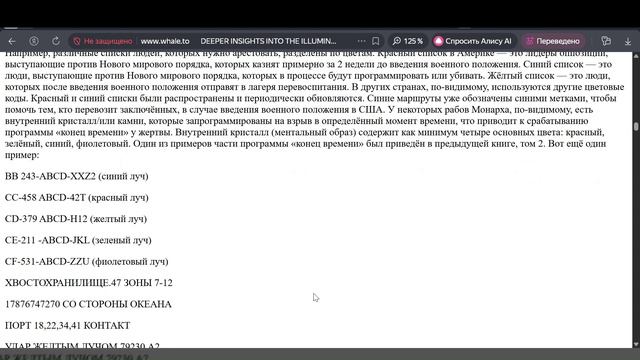
Task: Open the Yandex home icon next to back
Action: tap(34, 41)
